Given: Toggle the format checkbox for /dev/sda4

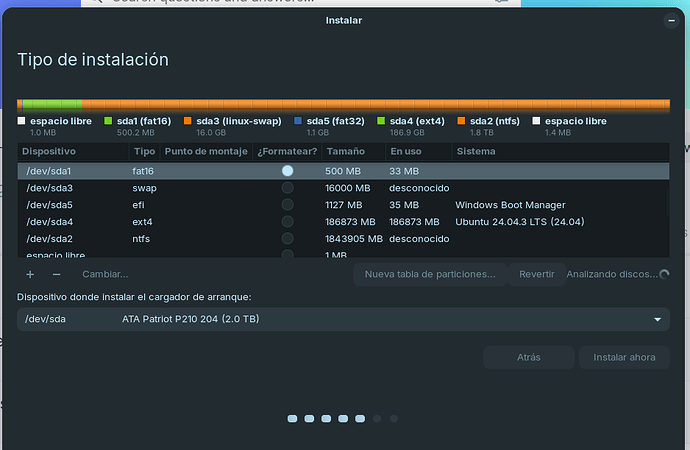Looking at the screenshot, I should (287, 222).
